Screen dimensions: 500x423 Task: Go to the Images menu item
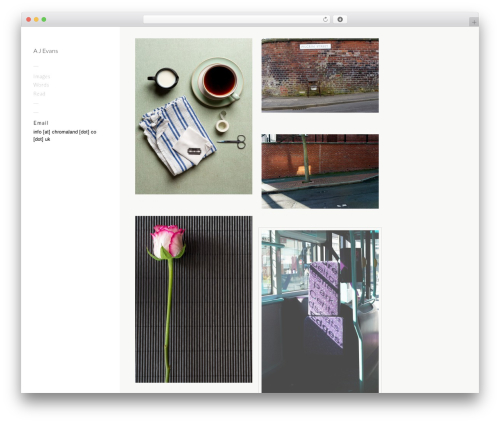42,76
